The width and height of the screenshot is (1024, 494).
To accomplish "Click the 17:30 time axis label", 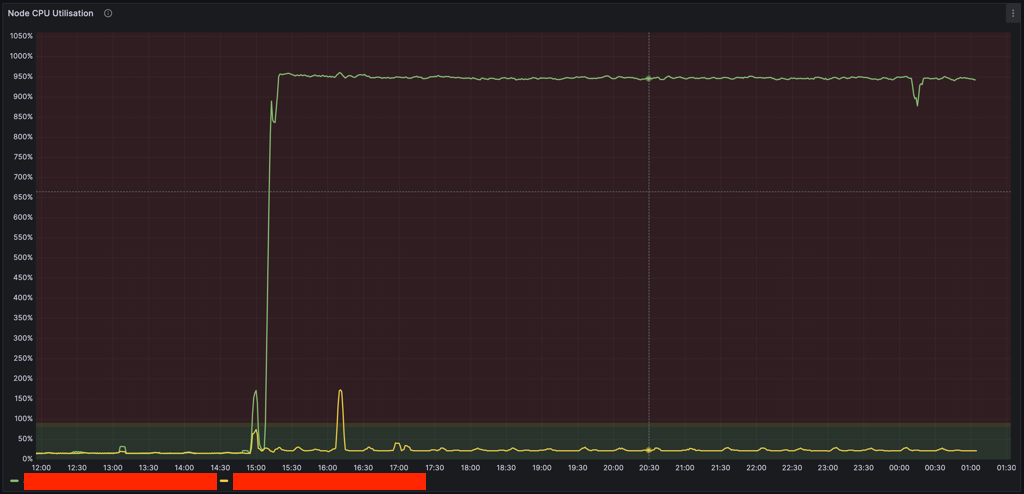I will click(434, 468).
